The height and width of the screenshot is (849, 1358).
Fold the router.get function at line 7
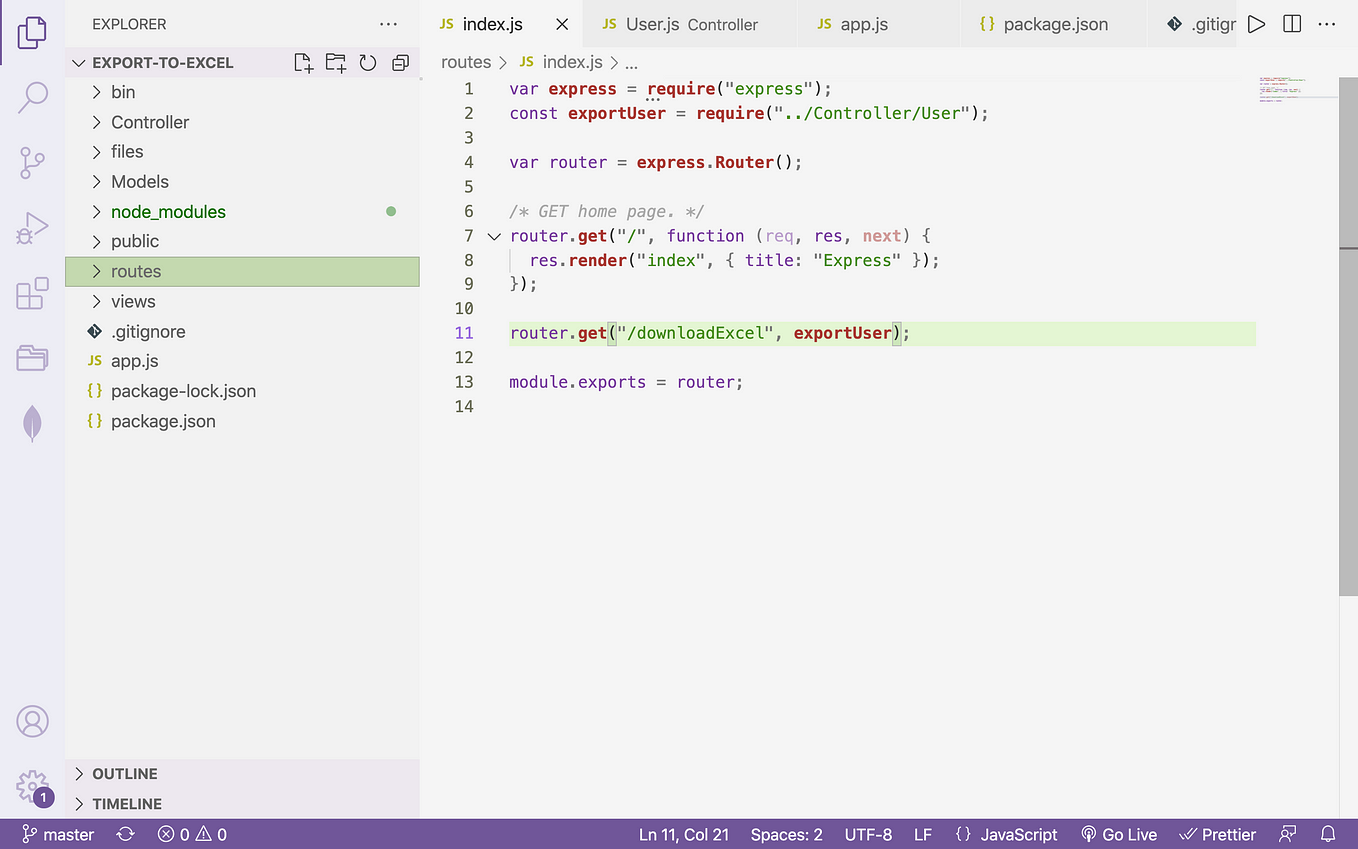pos(493,235)
